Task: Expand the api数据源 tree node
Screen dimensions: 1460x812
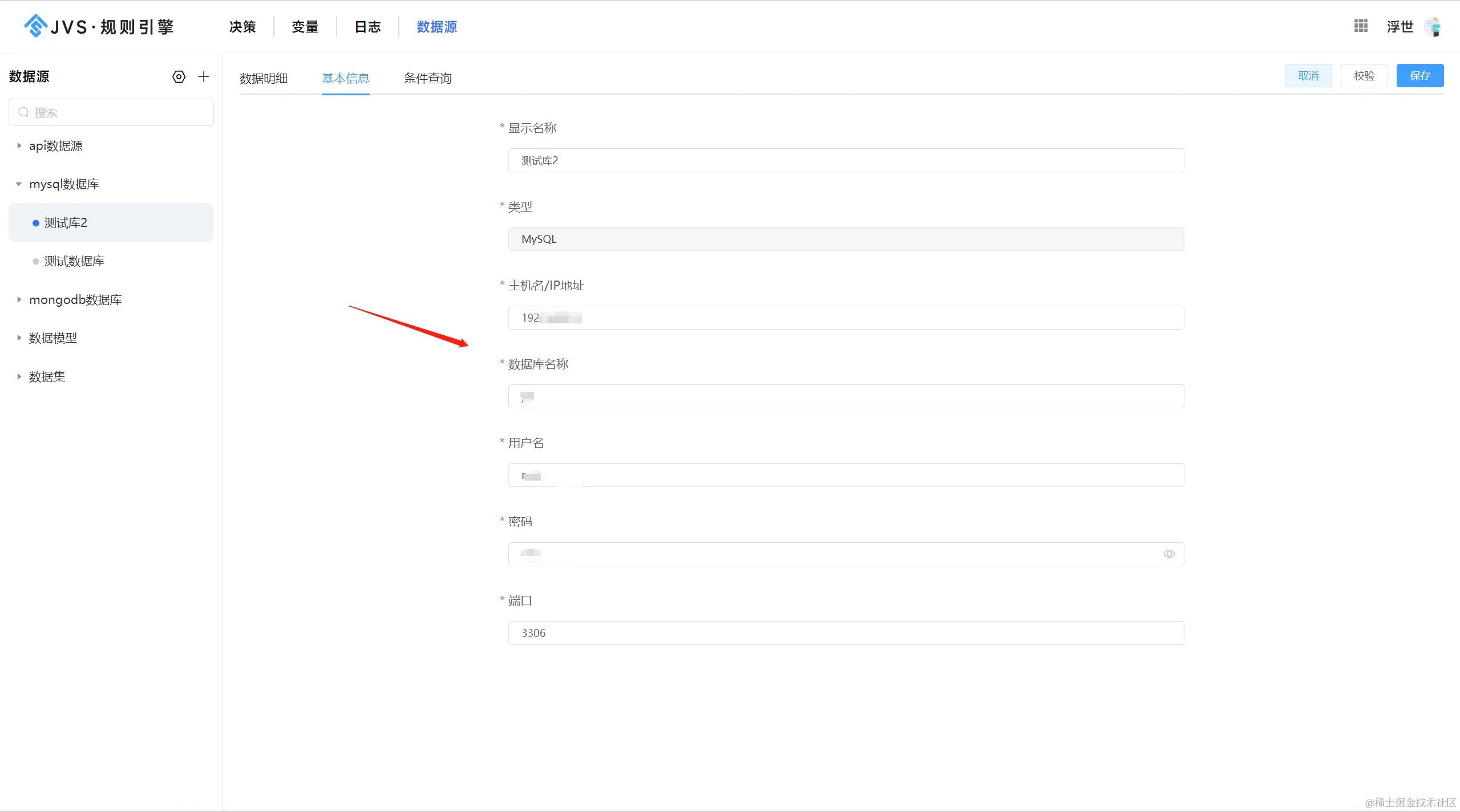Action: tap(19, 146)
